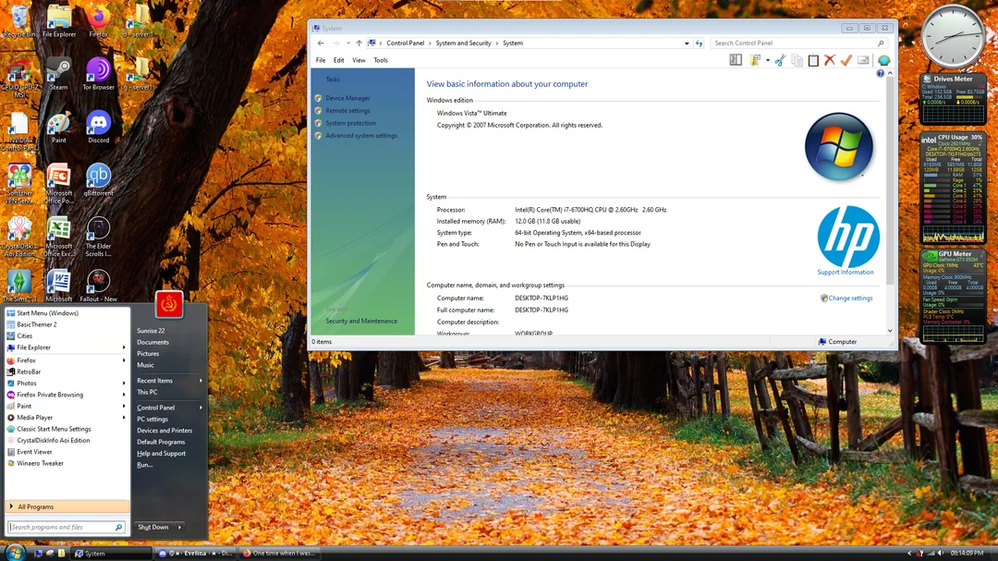This screenshot has height=561, width=998.
Task: Select All Programs in Start menu
Action: pyautogui.click(x=67, y=507)
